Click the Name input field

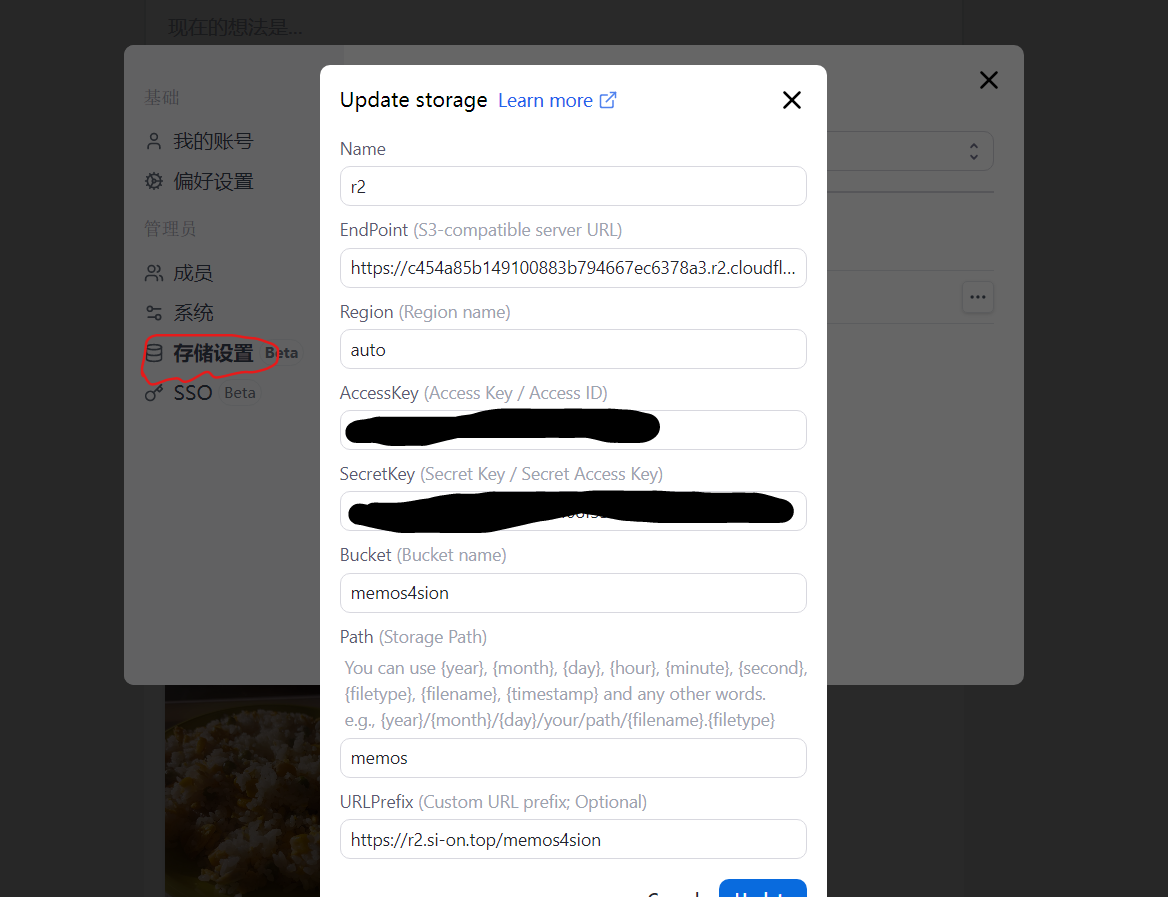(573, 186)
